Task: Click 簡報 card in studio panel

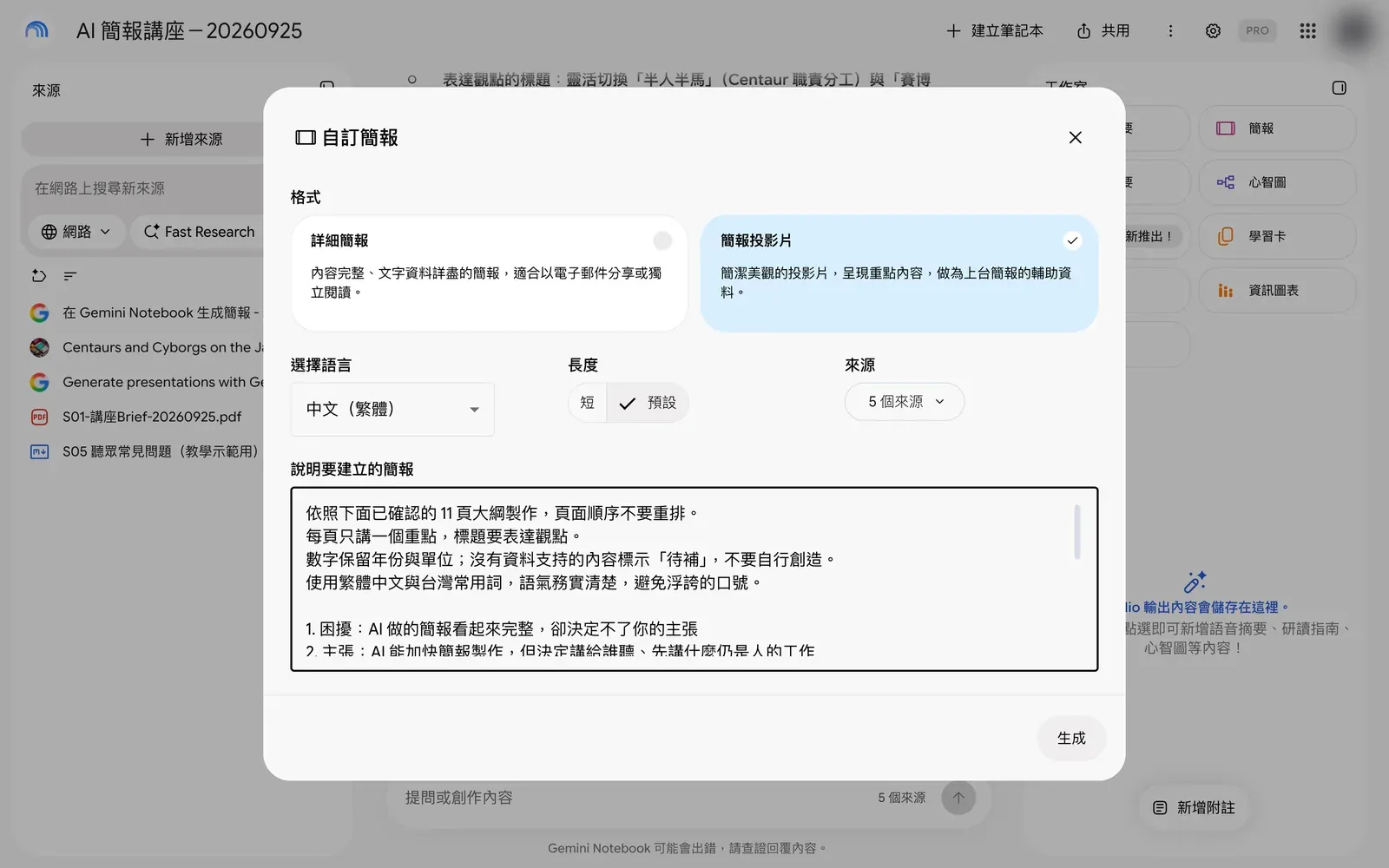Action: [x=1277, y=128]
